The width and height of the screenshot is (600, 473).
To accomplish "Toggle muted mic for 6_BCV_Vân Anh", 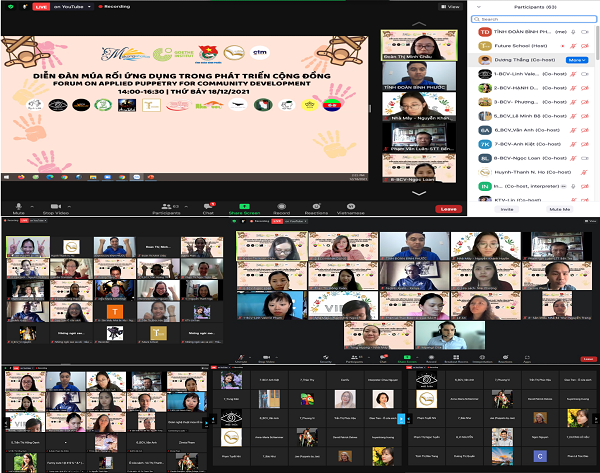I will [x=574, y=130].
